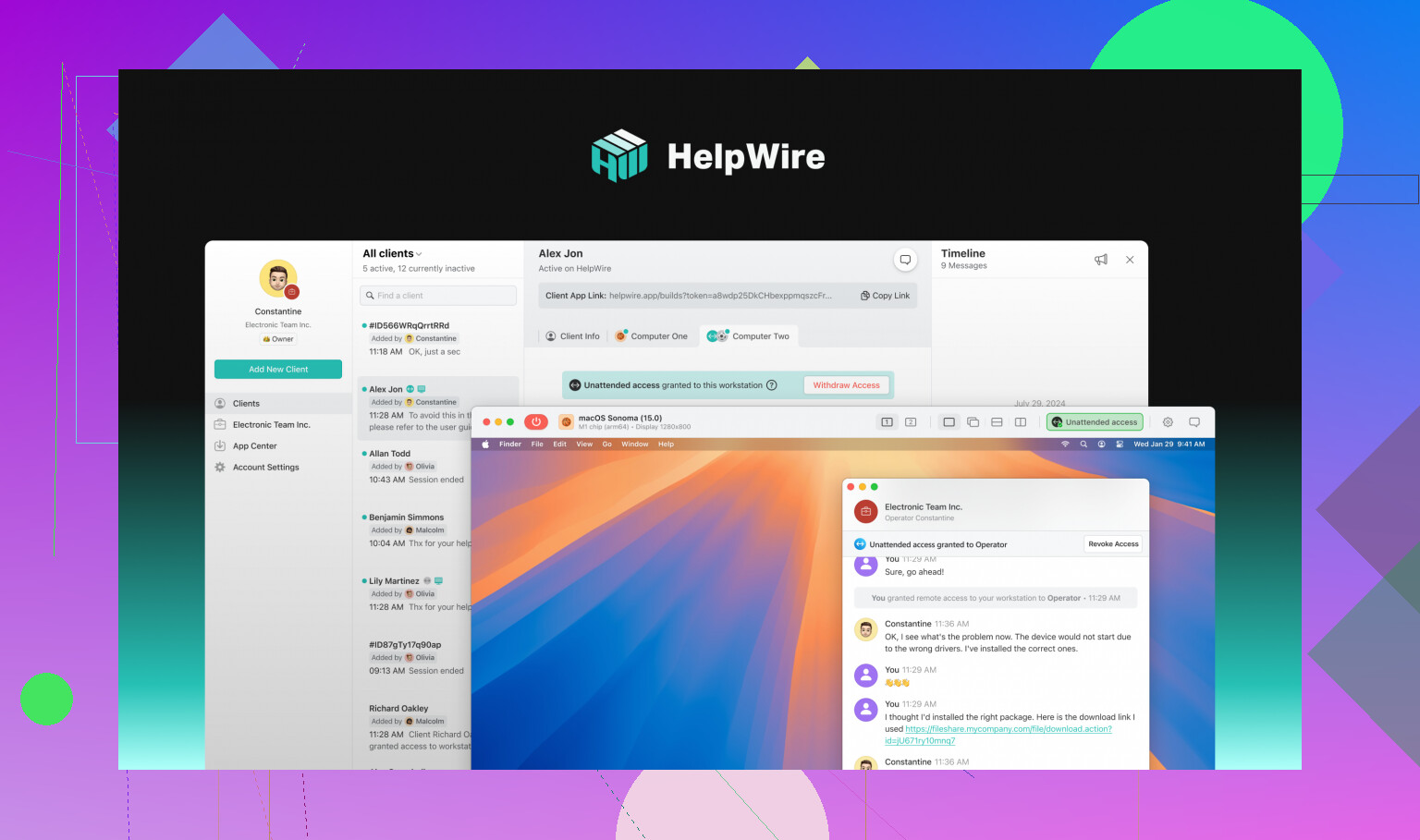This screenshot has width=1420, height=840.
Task: Open App Center in the sidebar
Action: coord(254,446)
